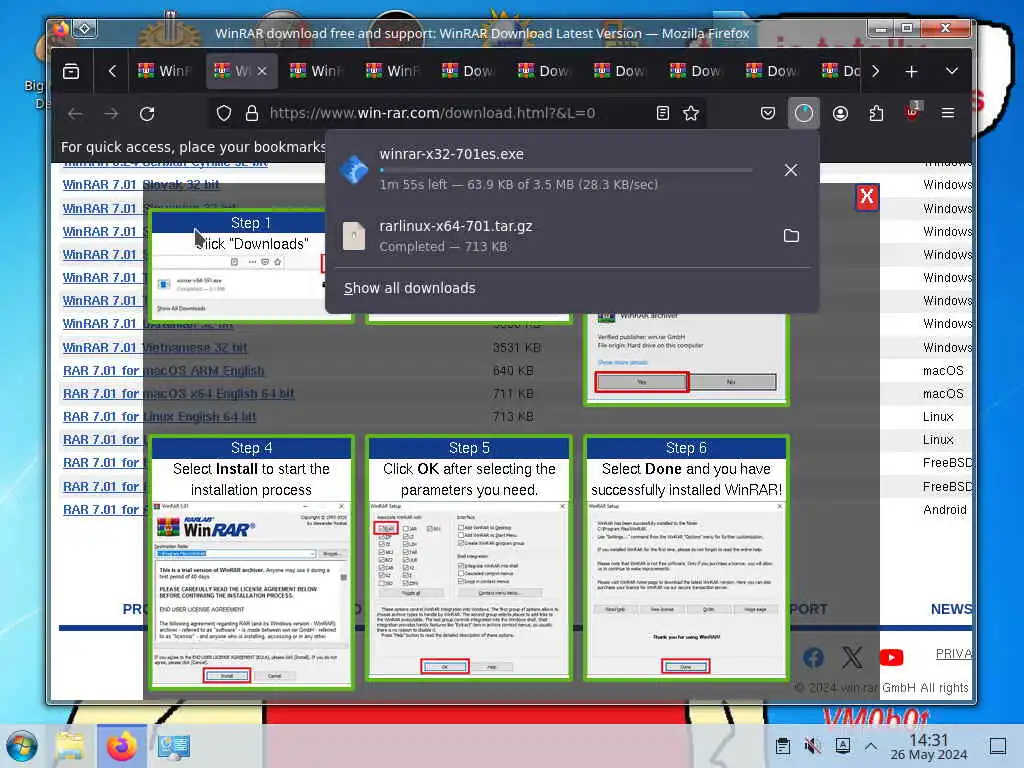Close the Firefox downloads panel via toolbar button

point(803,114)
